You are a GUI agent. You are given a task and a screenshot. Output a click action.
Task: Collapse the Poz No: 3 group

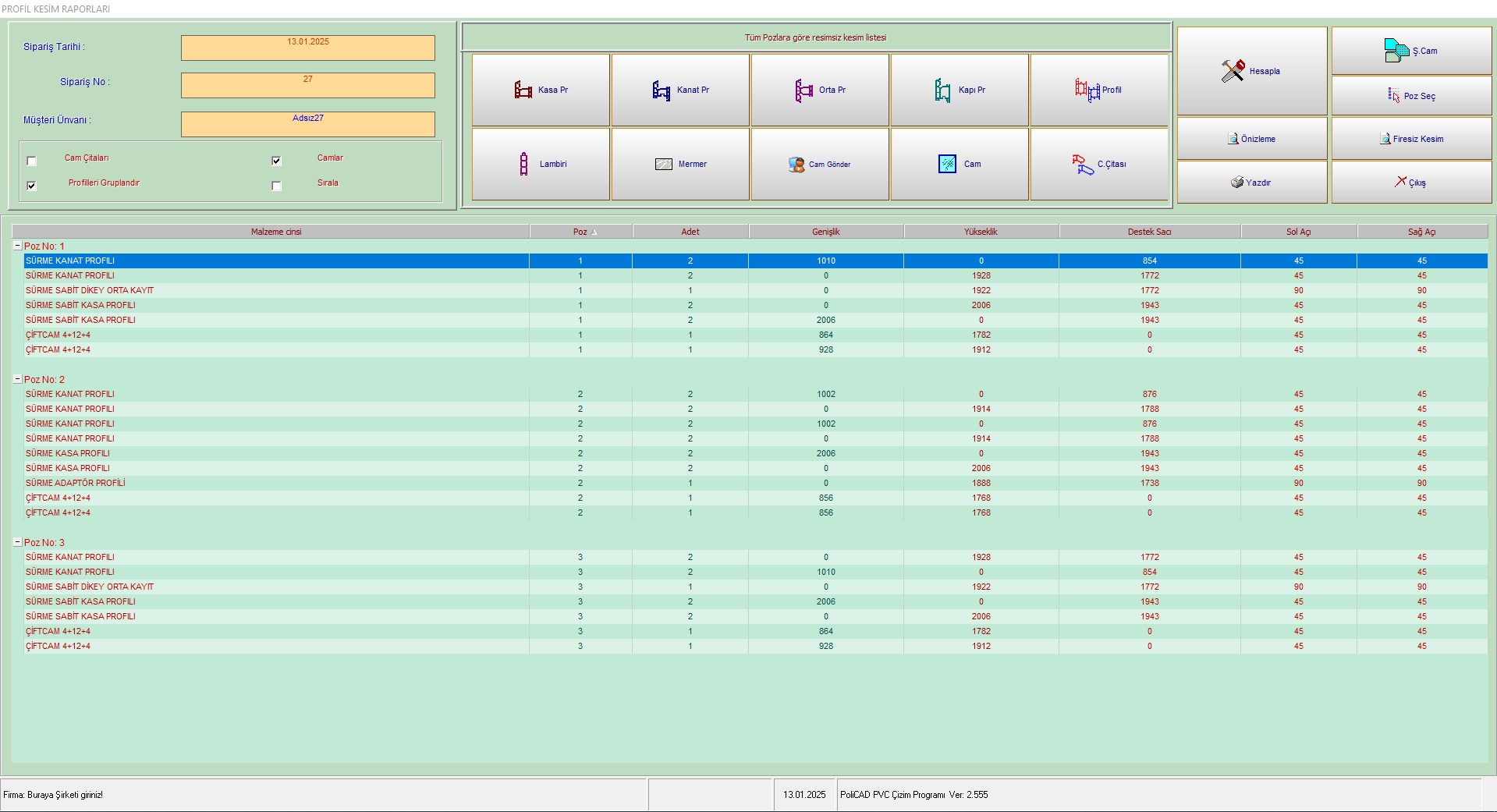click(18, 542)
